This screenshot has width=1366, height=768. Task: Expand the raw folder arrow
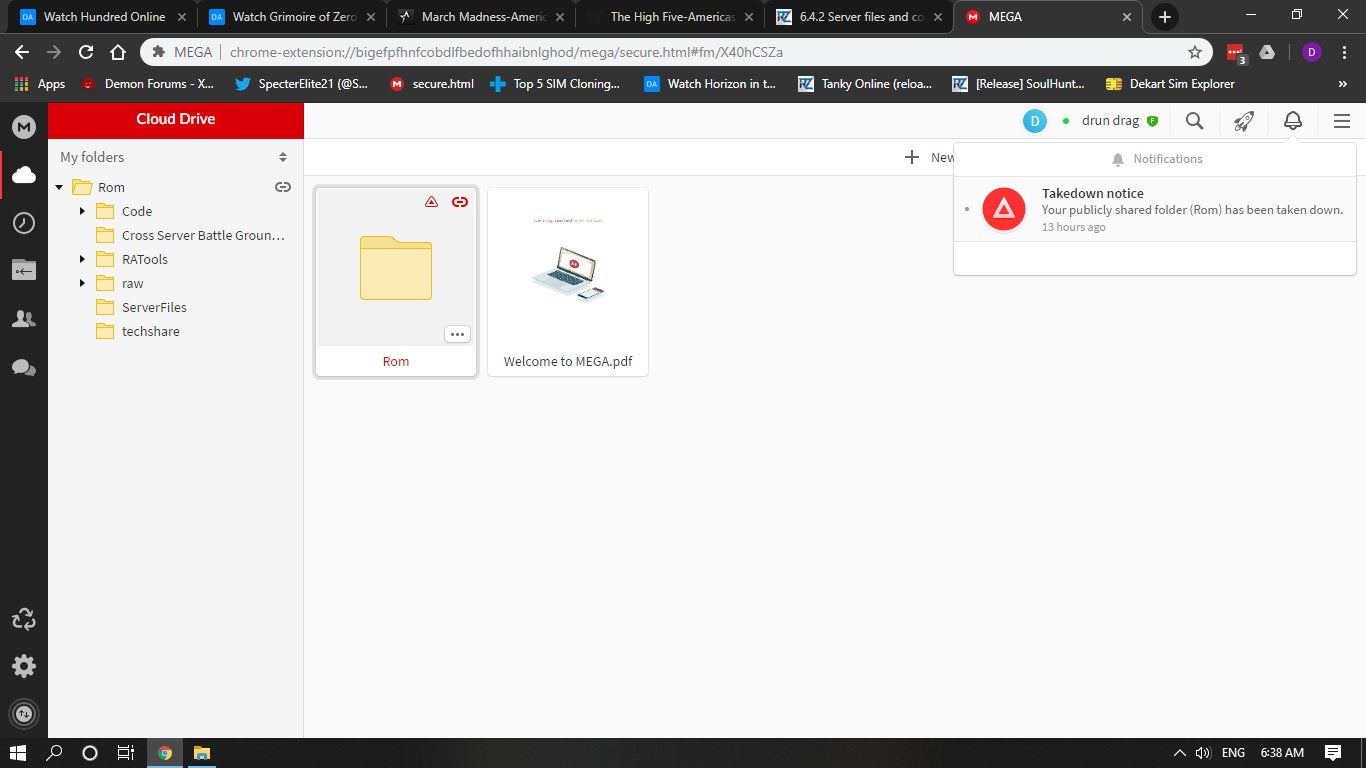(83, 283)
